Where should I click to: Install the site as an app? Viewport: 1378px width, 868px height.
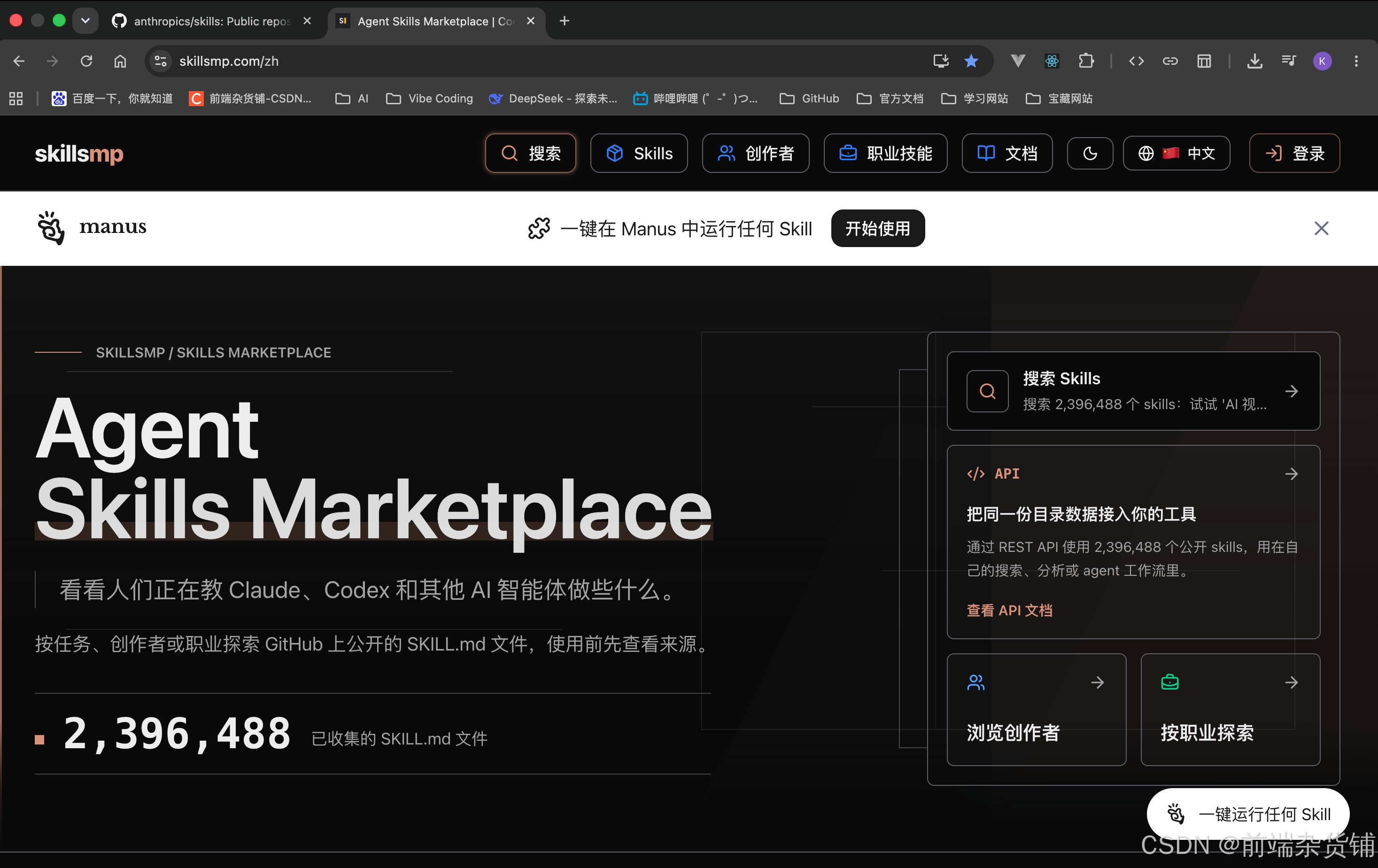941,61
